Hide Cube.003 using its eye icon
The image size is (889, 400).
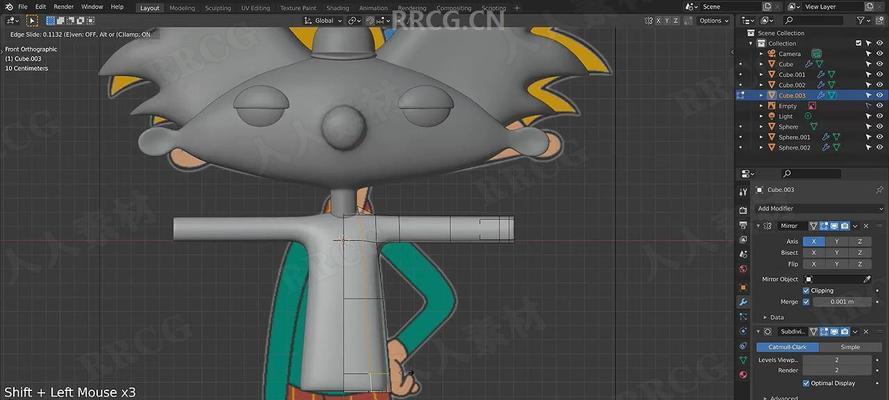879,95
